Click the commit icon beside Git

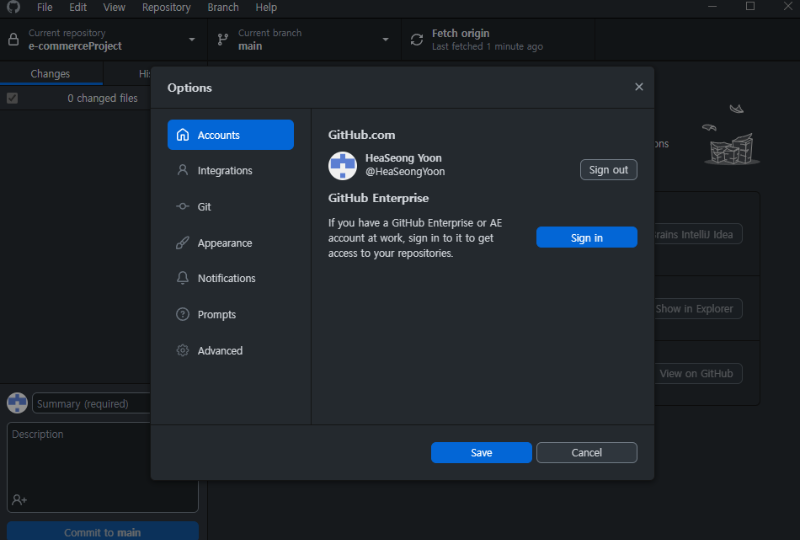coord(183,206)
